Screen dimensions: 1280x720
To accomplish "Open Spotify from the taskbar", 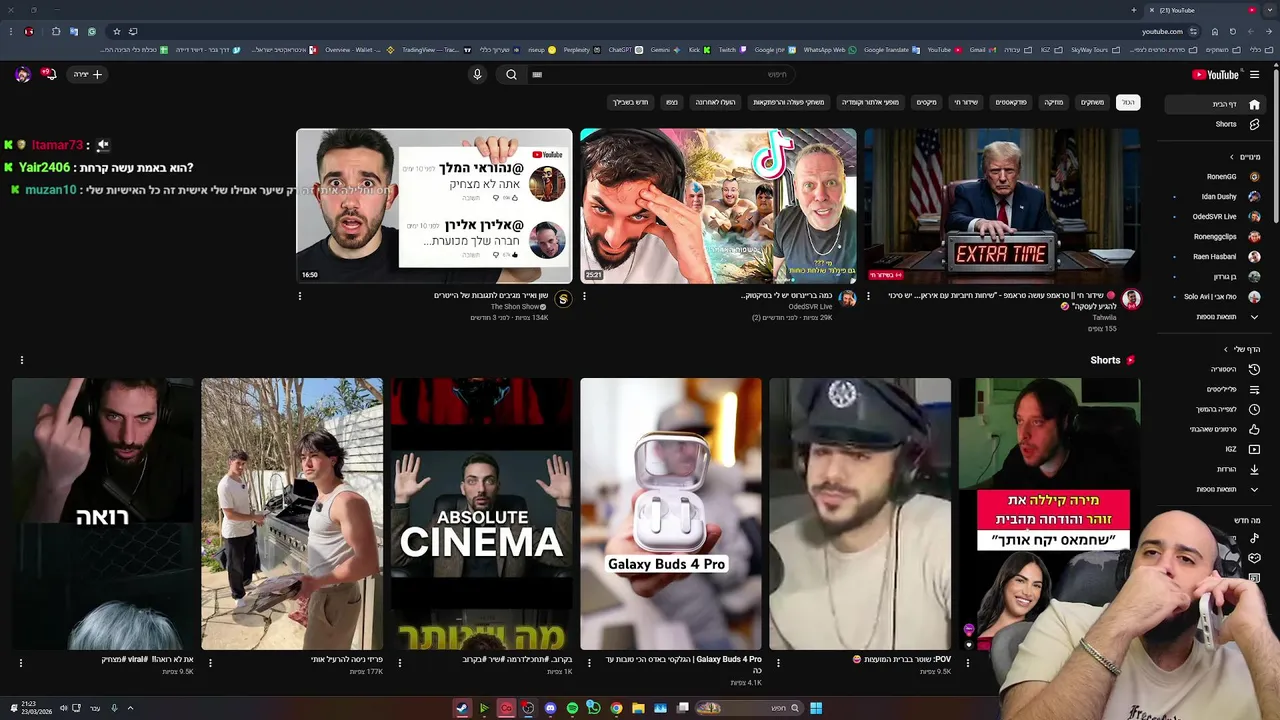I will click(x=572, y=708).
